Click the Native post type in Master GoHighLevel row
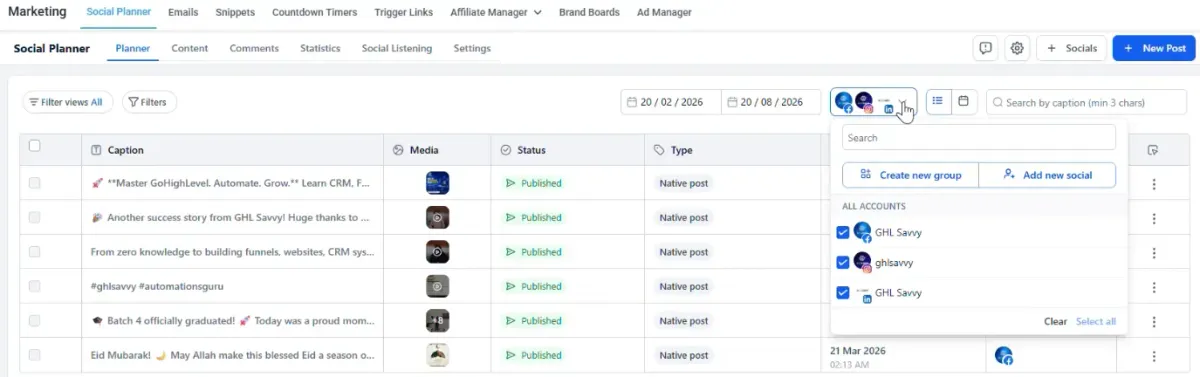The width and height of the screenshot is (1200, 377). click(683, 183)
